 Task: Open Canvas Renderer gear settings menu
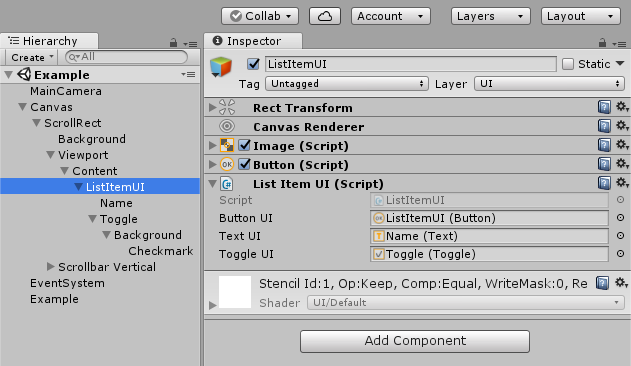pos(622,126)
